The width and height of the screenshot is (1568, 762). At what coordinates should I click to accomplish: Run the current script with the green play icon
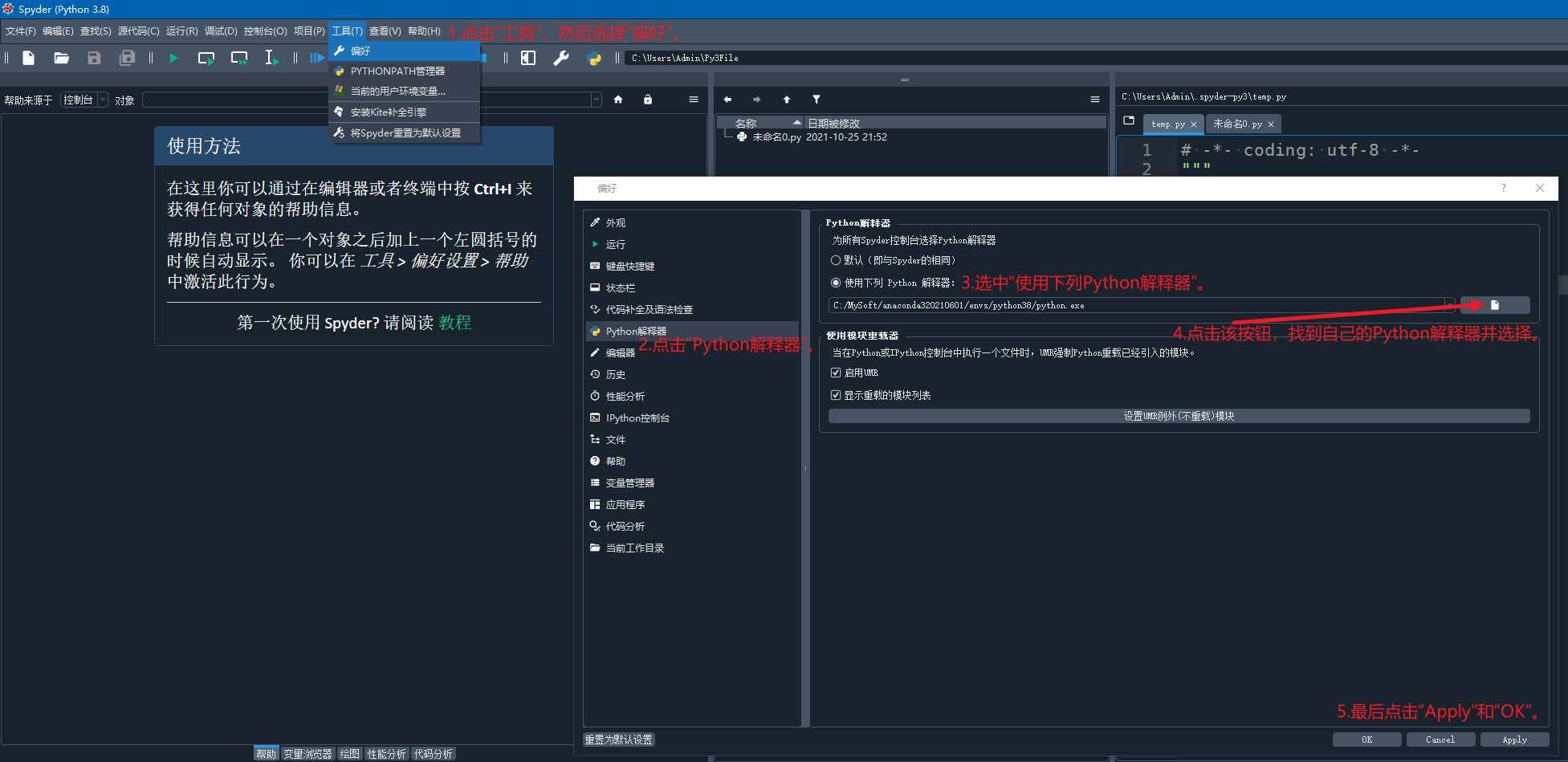[x=173, y=57]
